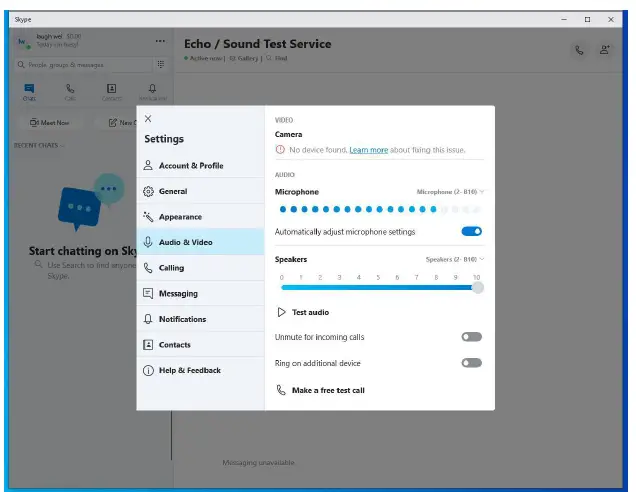Open Contacts settings section
Screen dimensions: 636x492
[x=200, y=344]
